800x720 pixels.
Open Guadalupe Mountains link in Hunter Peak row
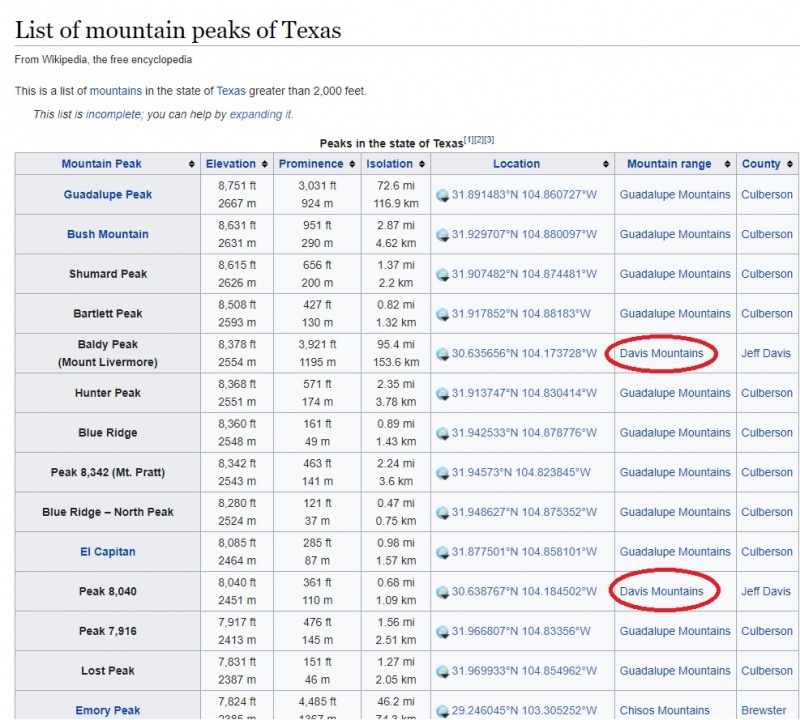coord(675,393)
